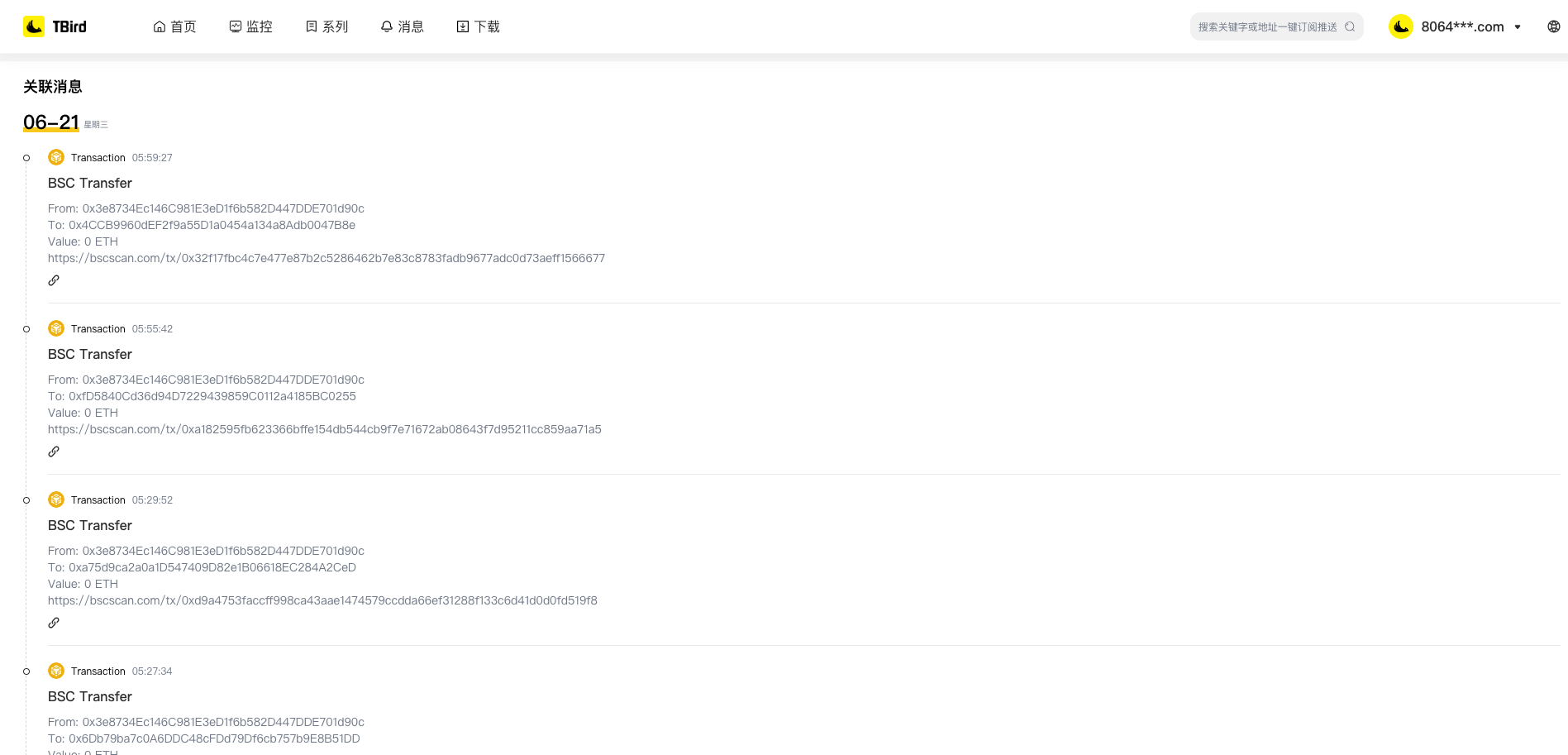Click the yellow user avatar icon

pos(1400,26)
